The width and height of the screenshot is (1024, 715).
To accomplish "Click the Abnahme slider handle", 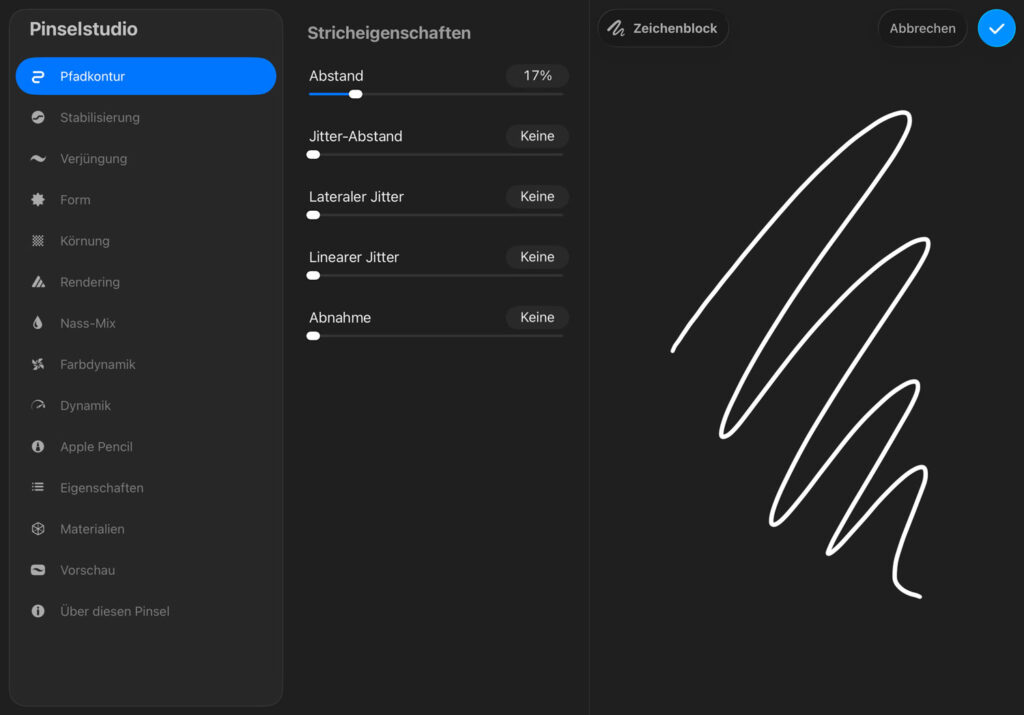I will (x=313, y=336).
